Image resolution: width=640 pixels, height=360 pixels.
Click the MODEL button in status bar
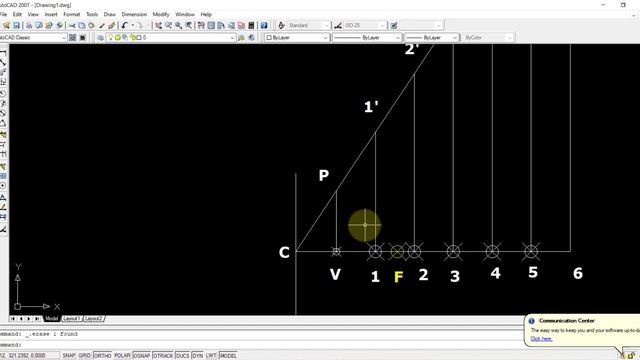tap(228, 356)
